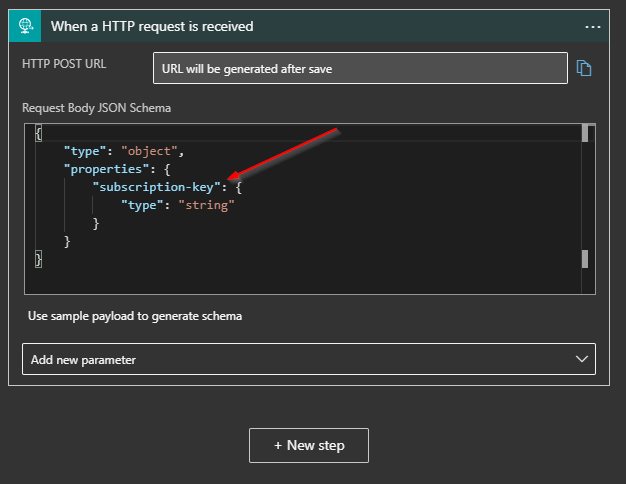This screenshot has height=484, width=626.
Task: Place cursor at the opening brace on first line
Action: pos(38,133)
